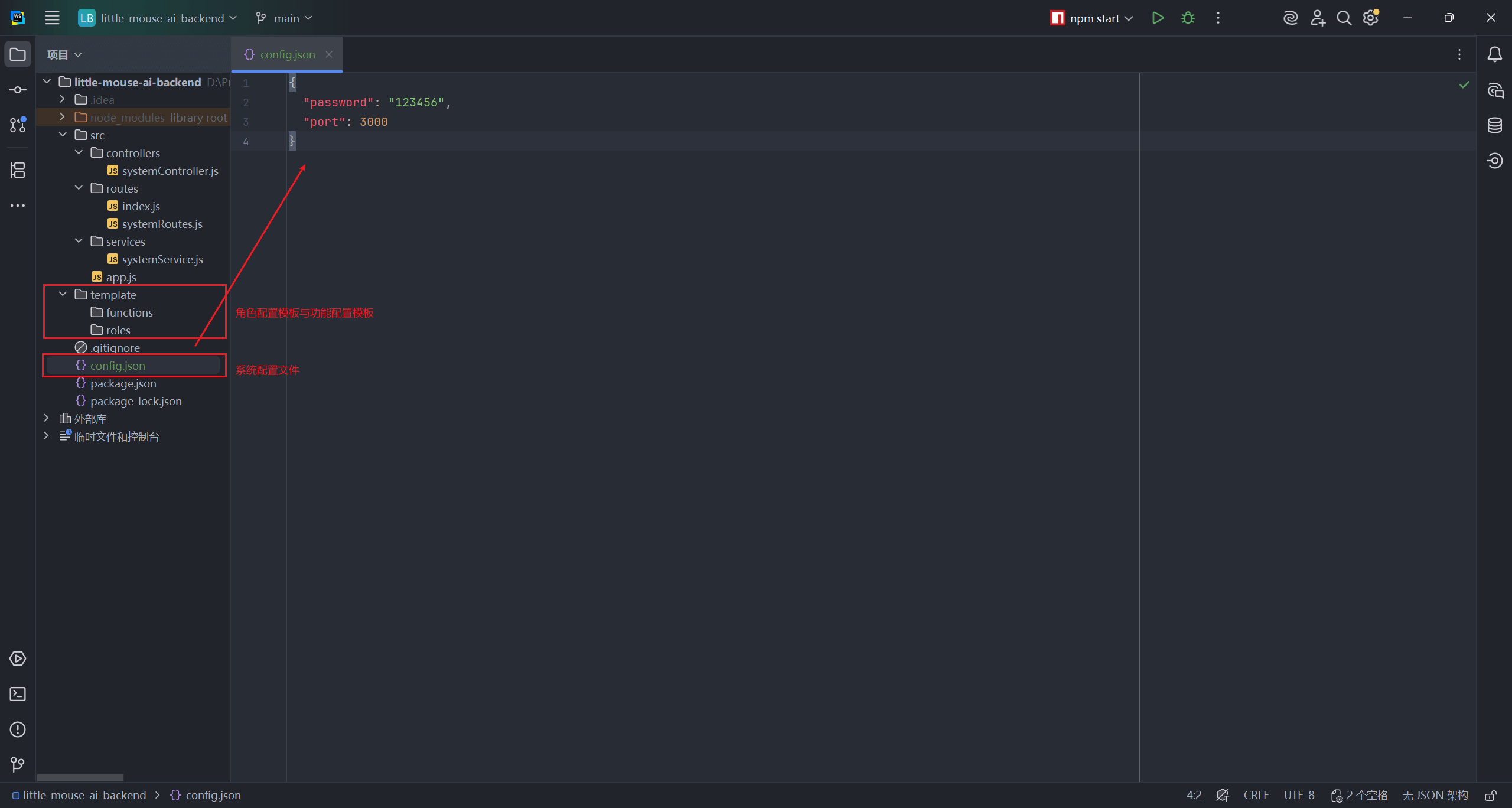The image size is (1512, 808).
Task: Invite collaborators via Code With Me
Action: click(1318, 18)
